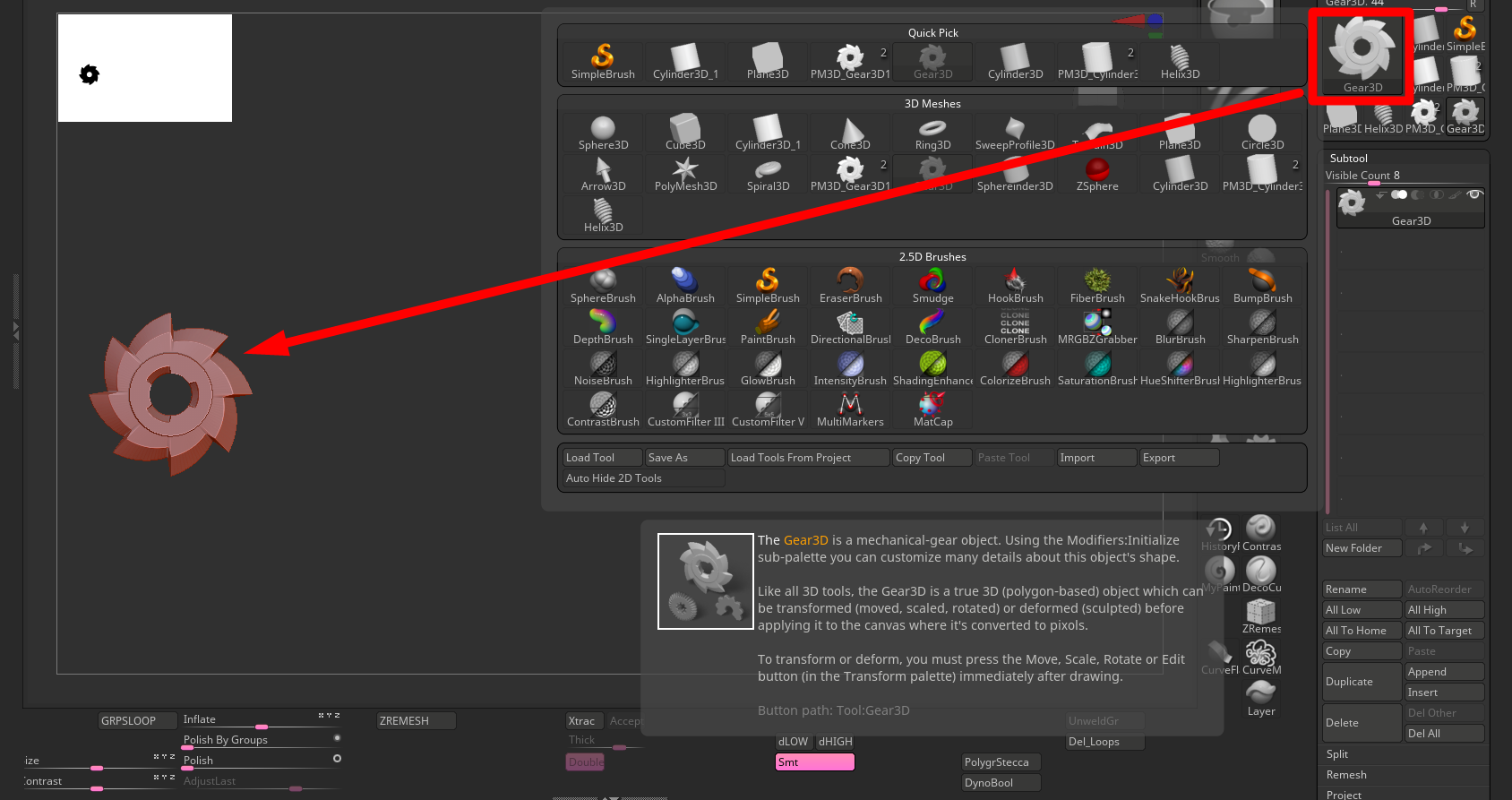Select the Gear3D subtool thumbnail
This screenshot has height=800, width=1512.
coord(1352,203)
